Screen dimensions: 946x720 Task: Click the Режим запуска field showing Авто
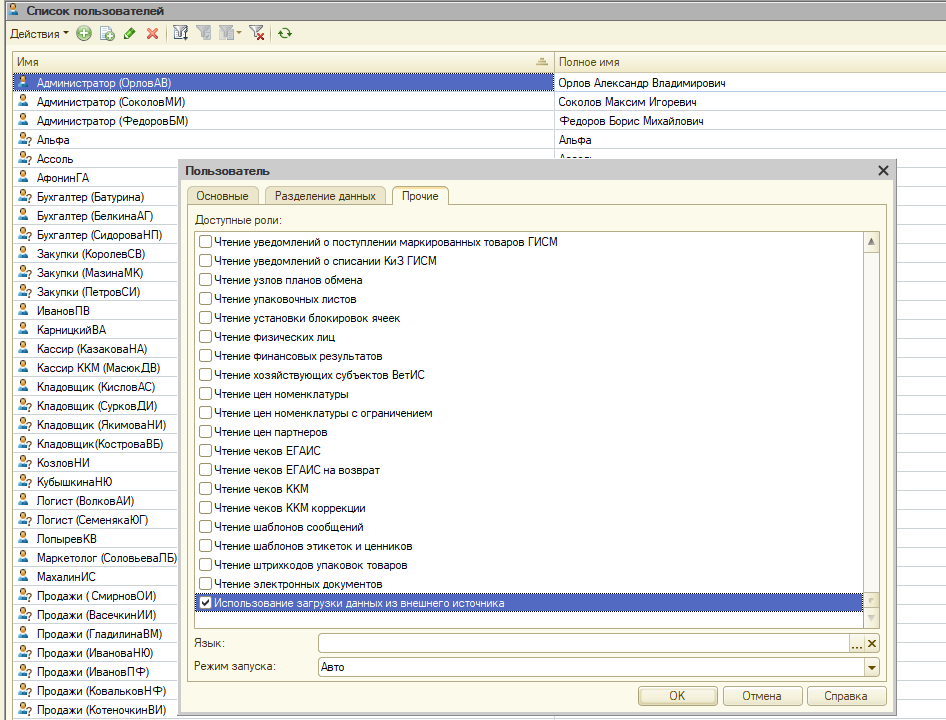coord(591,667)
